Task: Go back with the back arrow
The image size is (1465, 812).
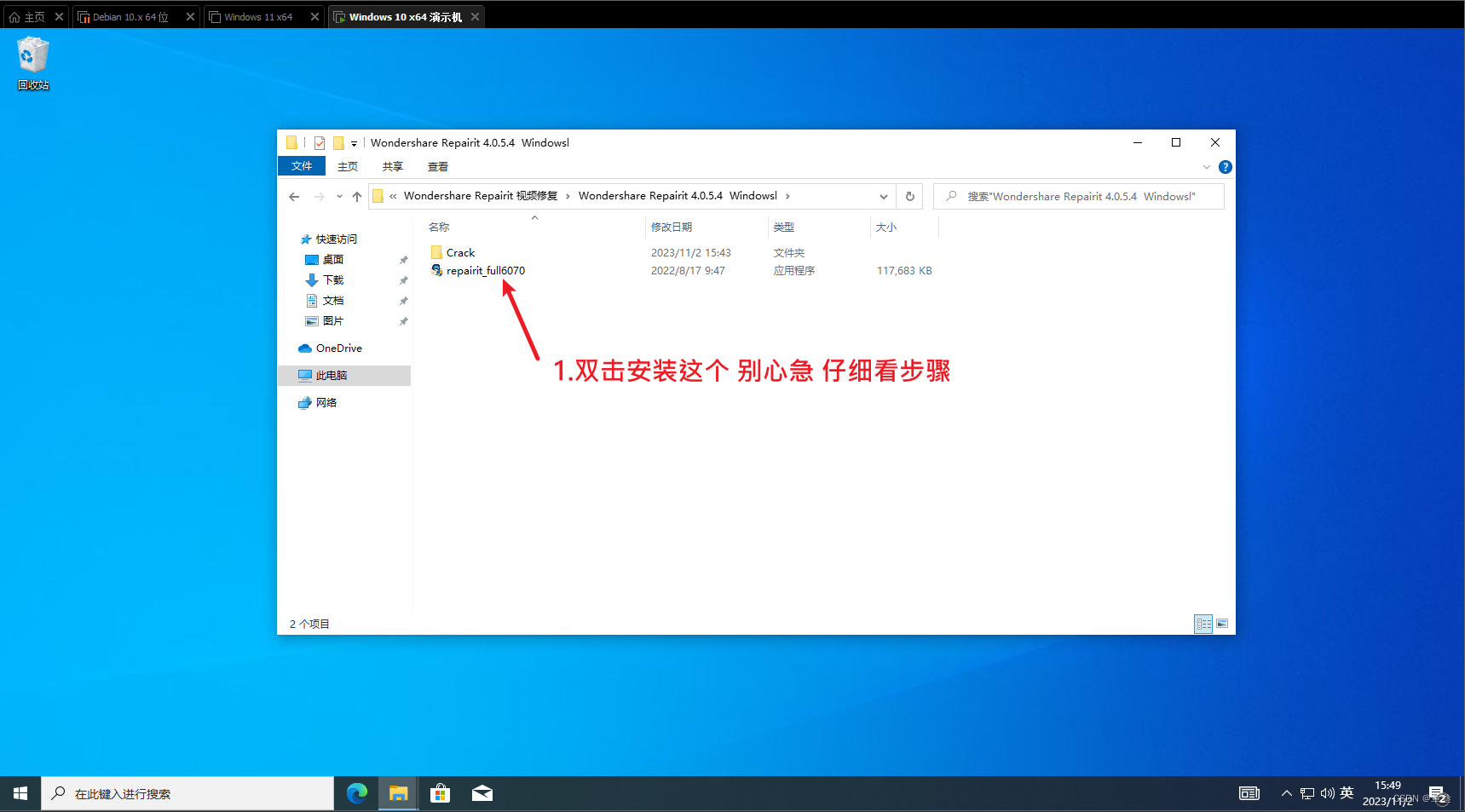Action: click(294, 197)
